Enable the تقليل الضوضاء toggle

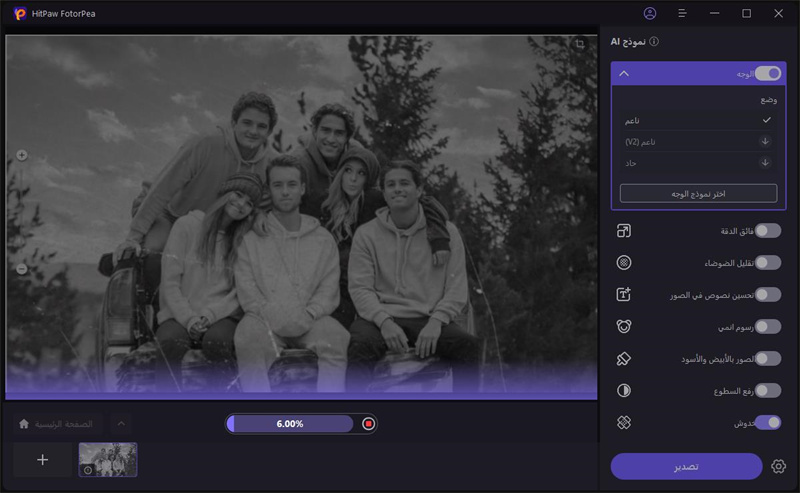tap(768, 263)
